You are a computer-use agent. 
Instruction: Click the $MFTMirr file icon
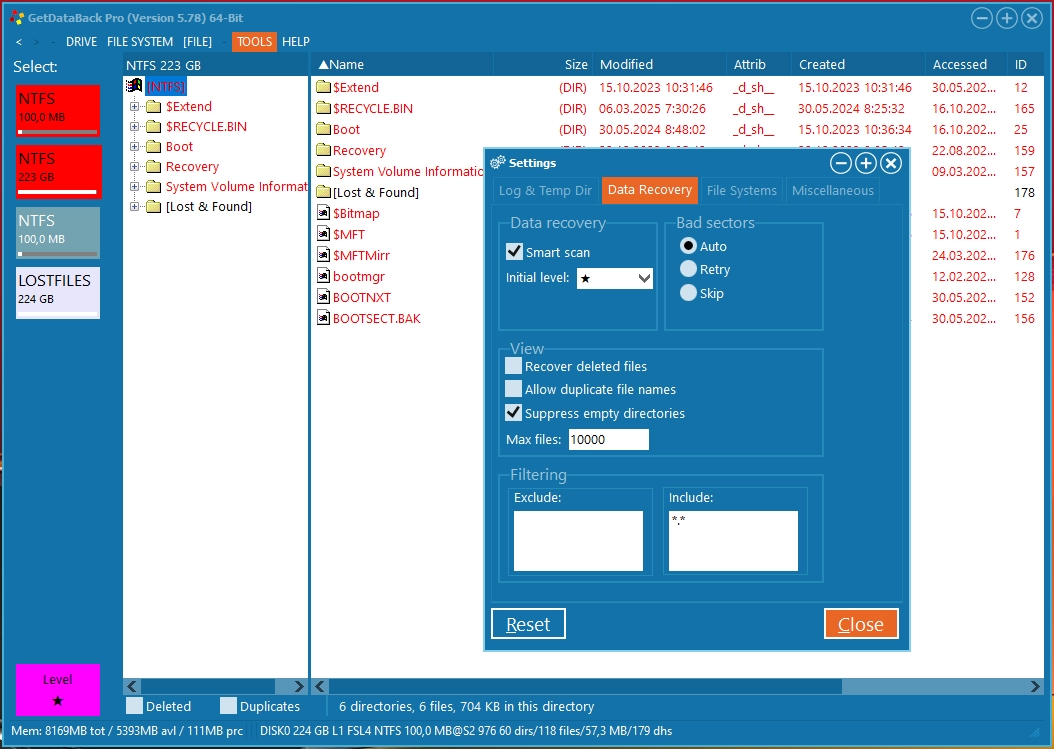[323, 255]
